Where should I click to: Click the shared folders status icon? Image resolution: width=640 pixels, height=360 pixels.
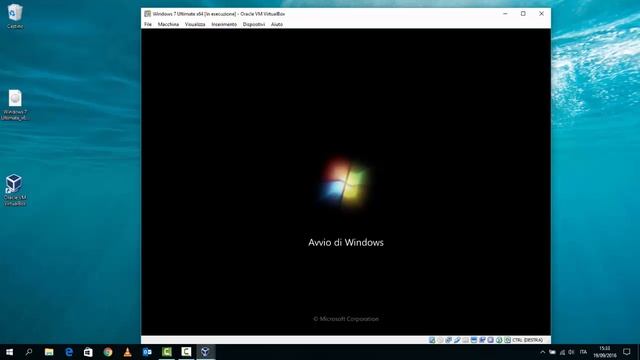(x=465, y=340)
